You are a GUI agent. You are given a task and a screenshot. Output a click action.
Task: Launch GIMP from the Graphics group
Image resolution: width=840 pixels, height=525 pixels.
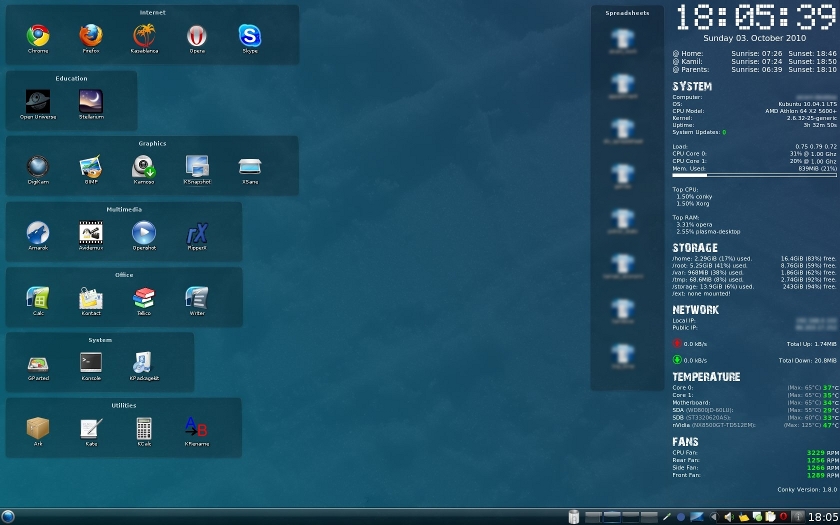(91, 167)
